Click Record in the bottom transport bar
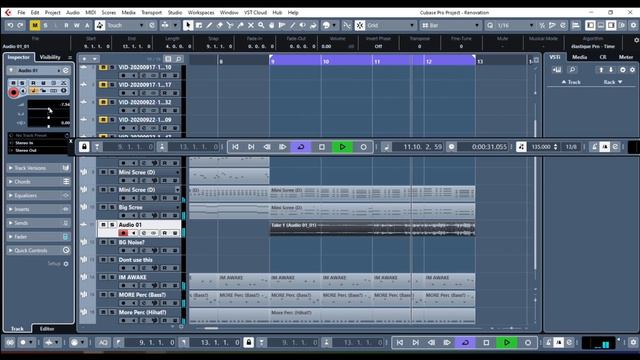 [x=528, y=342]
